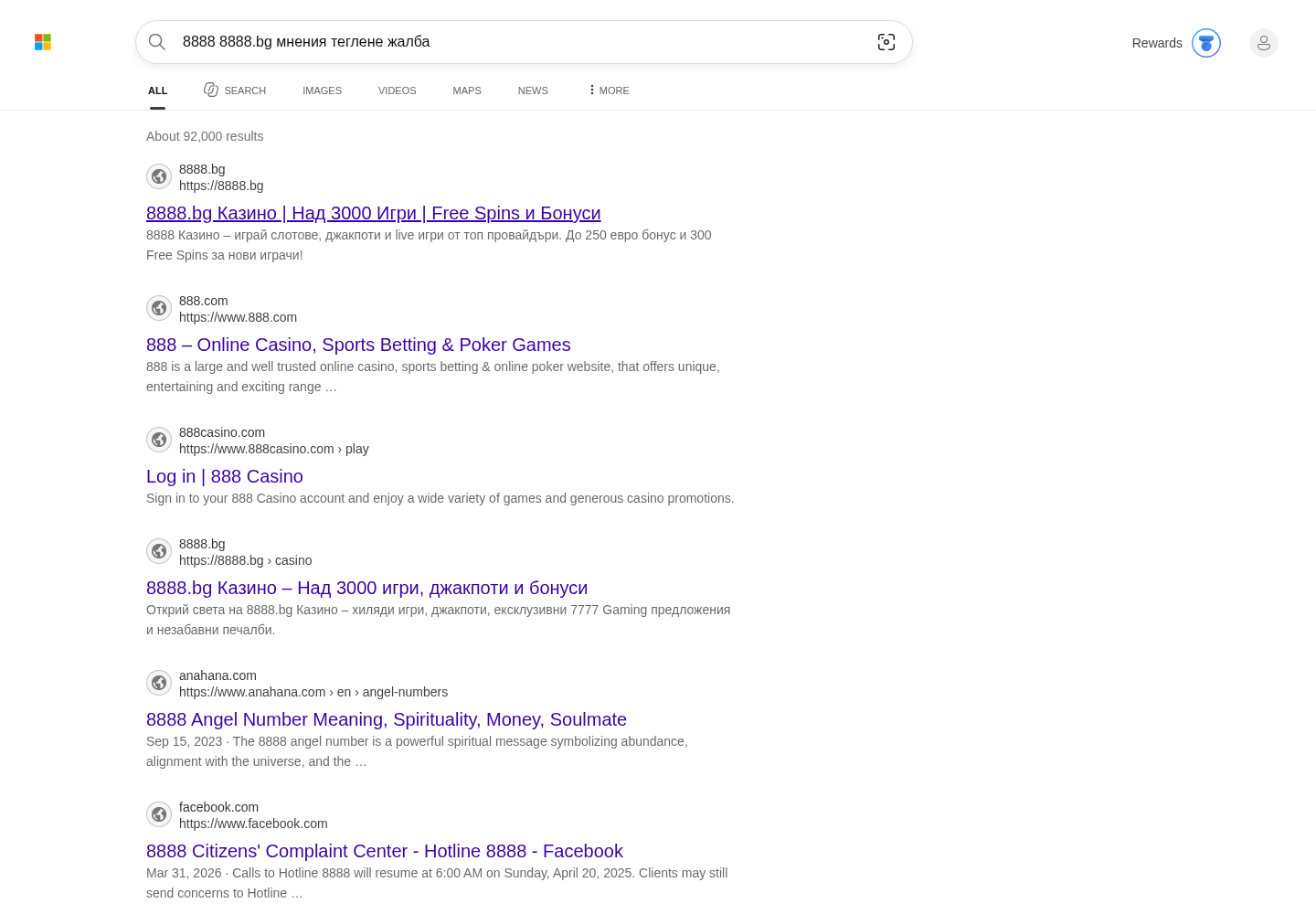Image resolution: width=1316 pixels, height=914 pixels.
Task: Click the Rewards text label
Action: coord(1157,43)
